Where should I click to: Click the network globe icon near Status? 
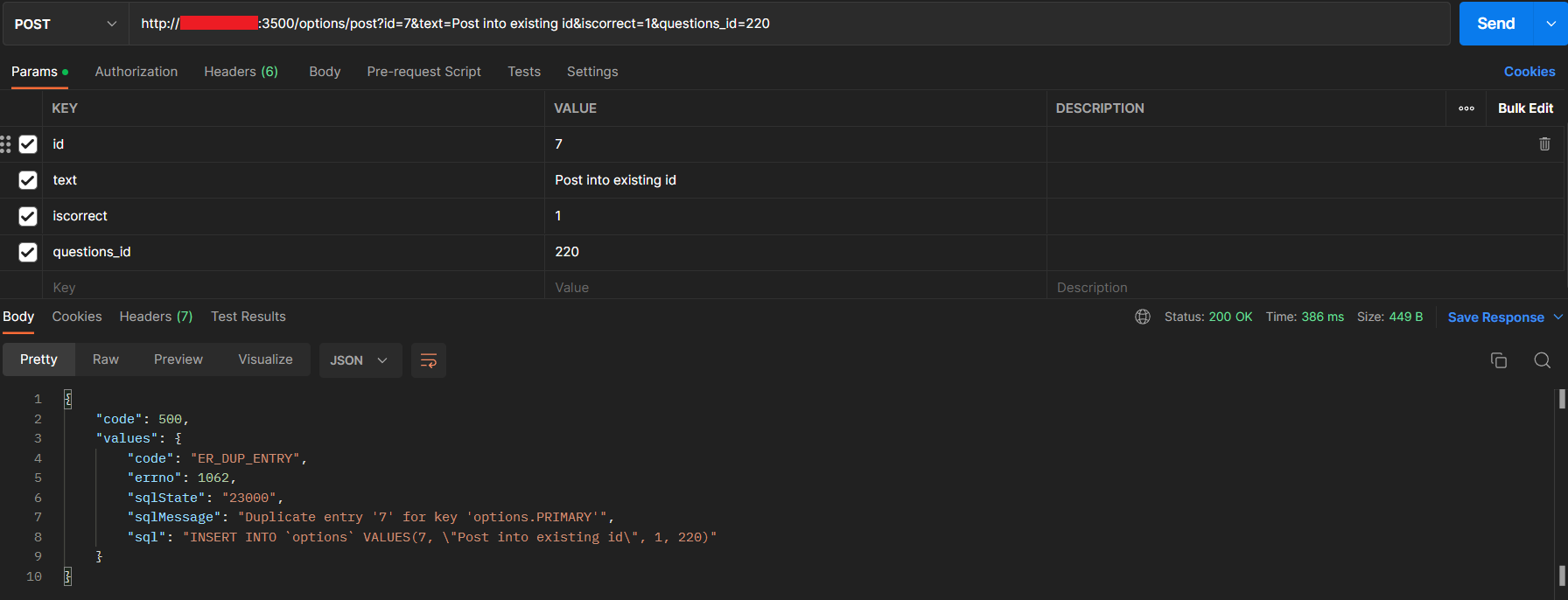pyautogui.click(x=1143, y=317)
